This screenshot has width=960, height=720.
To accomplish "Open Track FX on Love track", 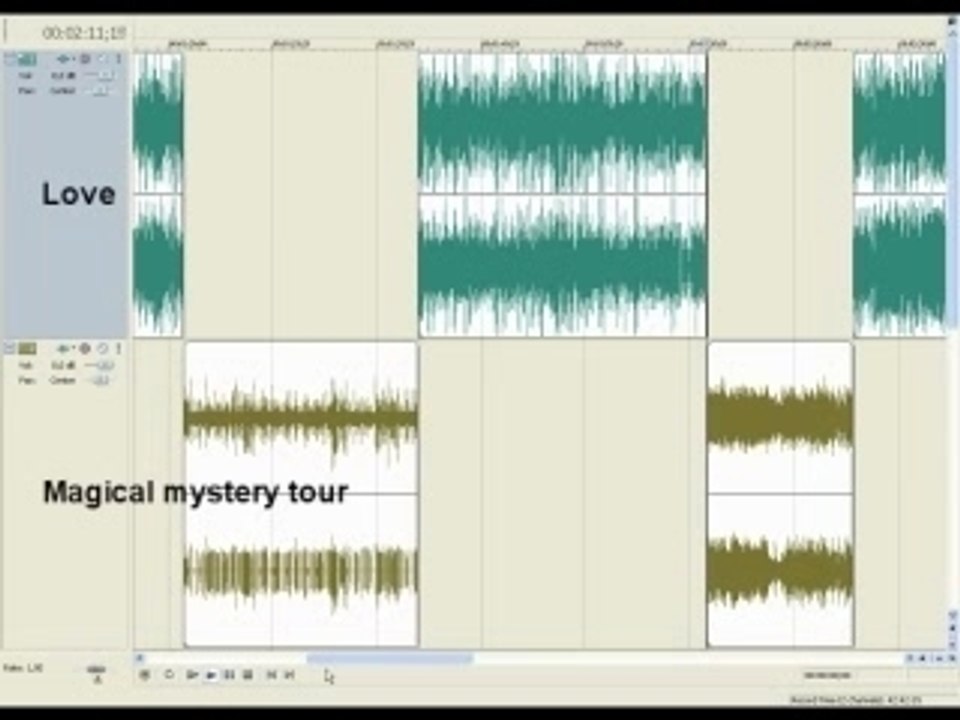I will tap(62, 59).
